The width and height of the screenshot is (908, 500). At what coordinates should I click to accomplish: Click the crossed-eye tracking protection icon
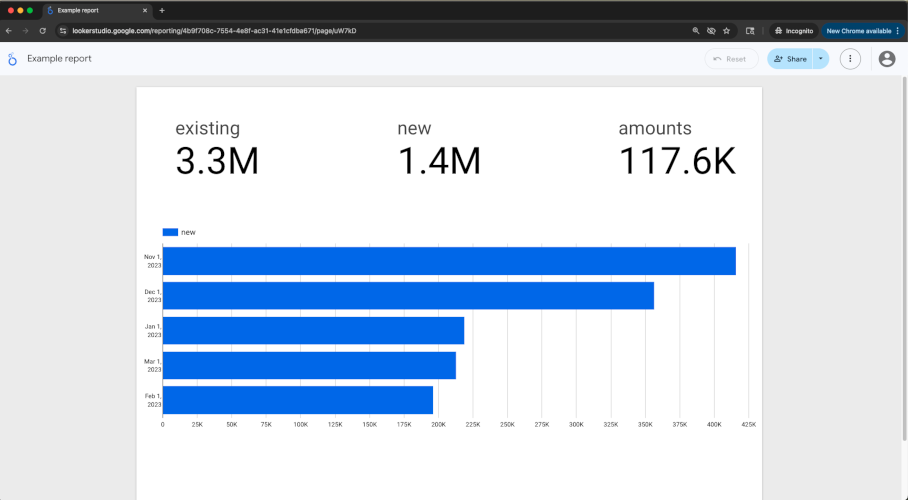[x=711, y=31]
